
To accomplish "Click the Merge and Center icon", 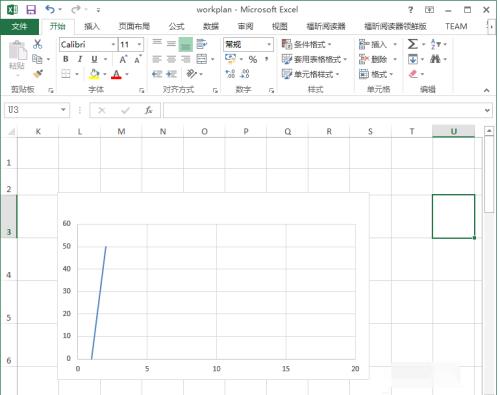I will 202,59.
